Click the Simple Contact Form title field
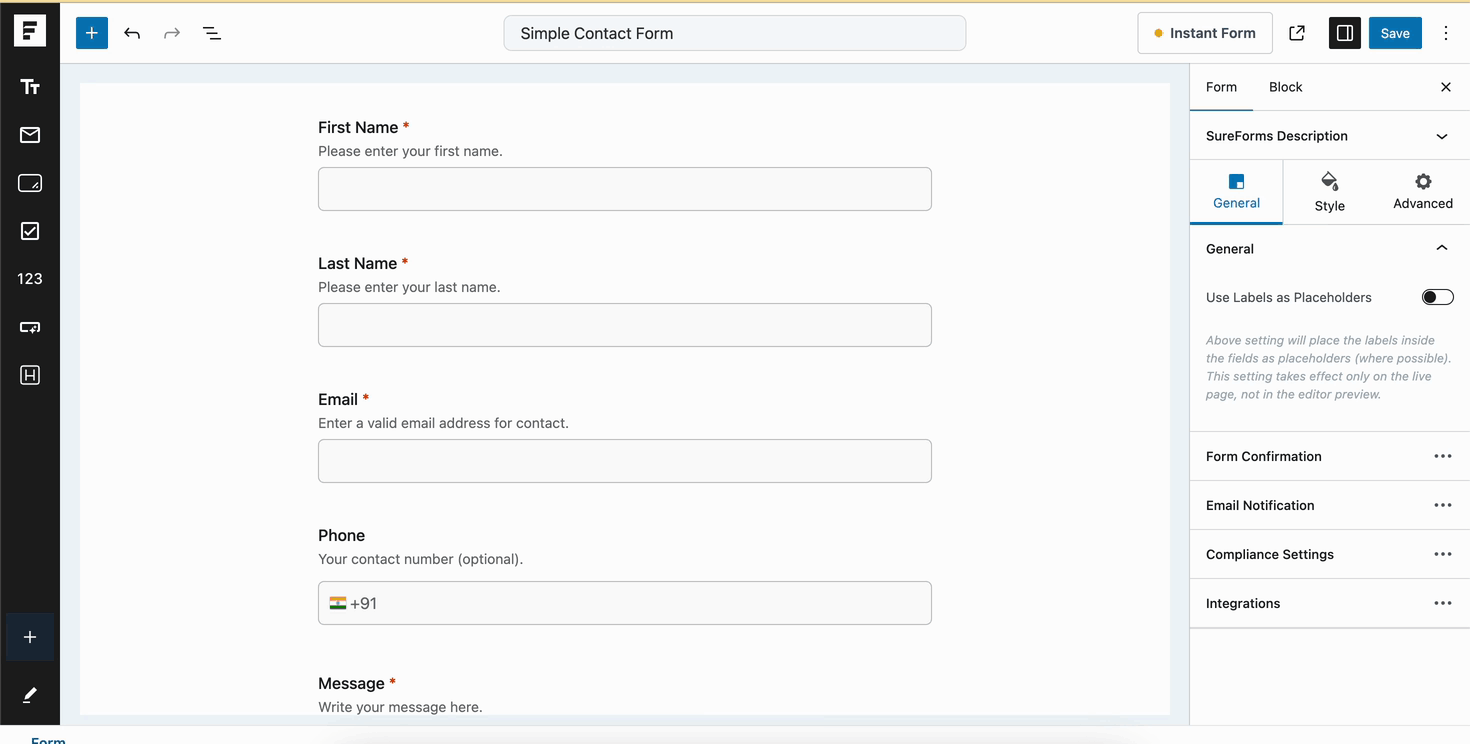The image size is (1470, 744). pos(734,33)
